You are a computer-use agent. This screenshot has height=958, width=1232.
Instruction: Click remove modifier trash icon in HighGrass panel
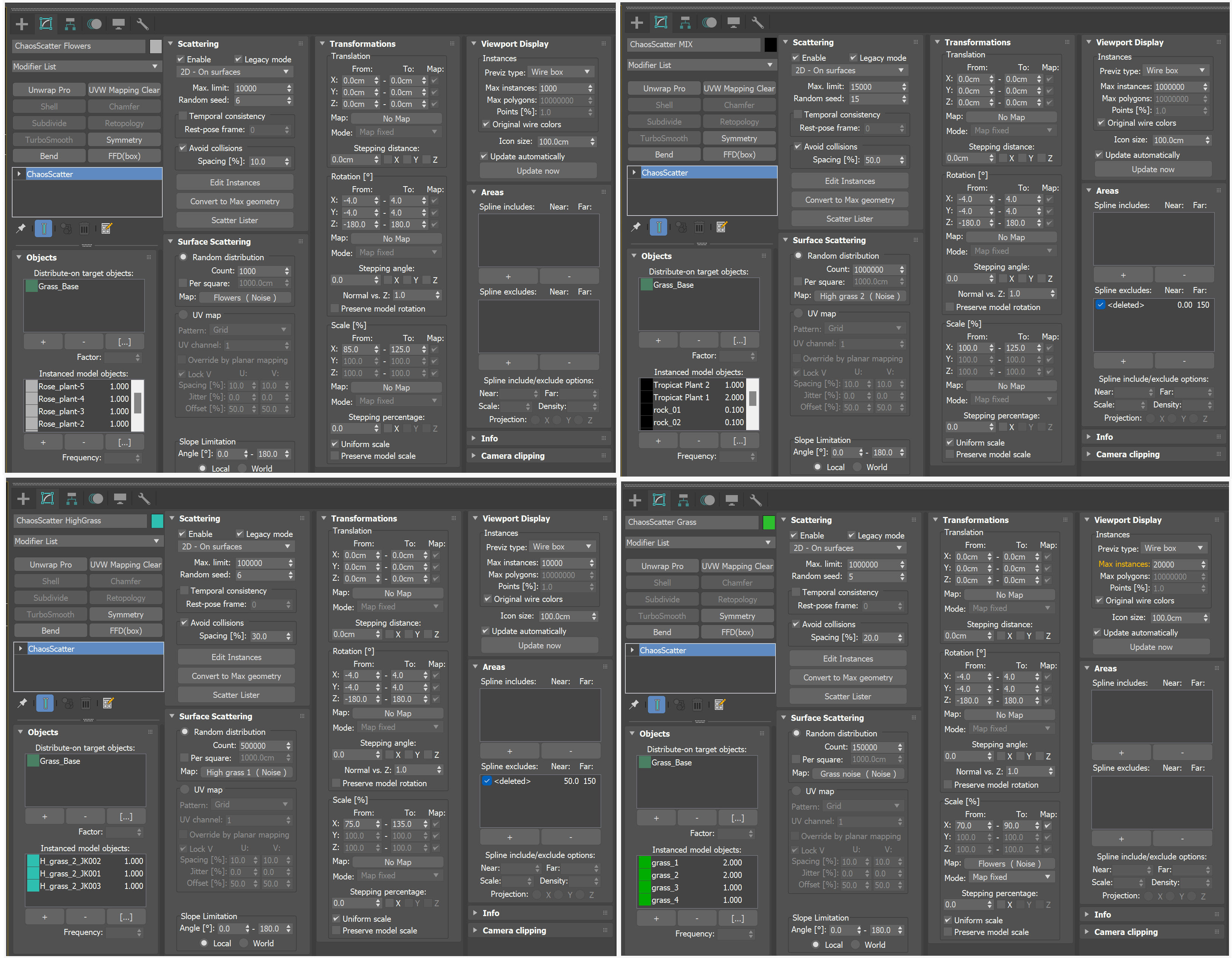tap(86, 703)
